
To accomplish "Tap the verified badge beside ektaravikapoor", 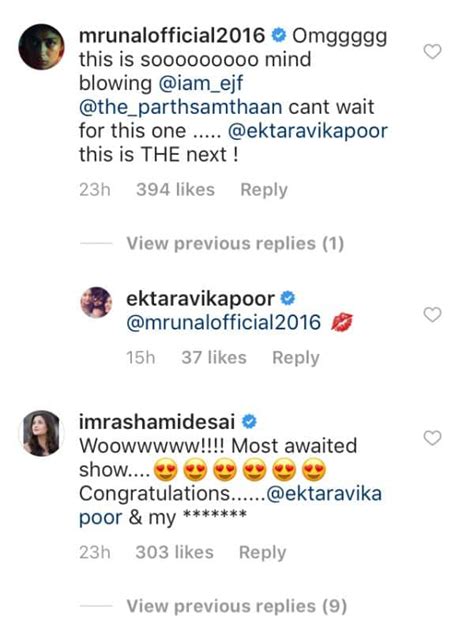I will point(288,298).
